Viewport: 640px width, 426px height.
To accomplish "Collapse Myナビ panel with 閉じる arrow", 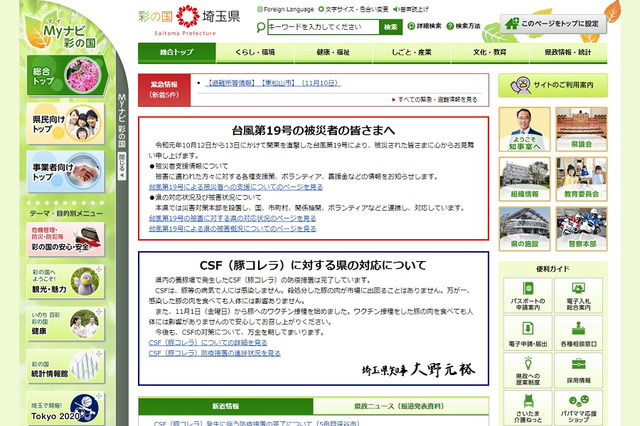I will coord(122,166).
